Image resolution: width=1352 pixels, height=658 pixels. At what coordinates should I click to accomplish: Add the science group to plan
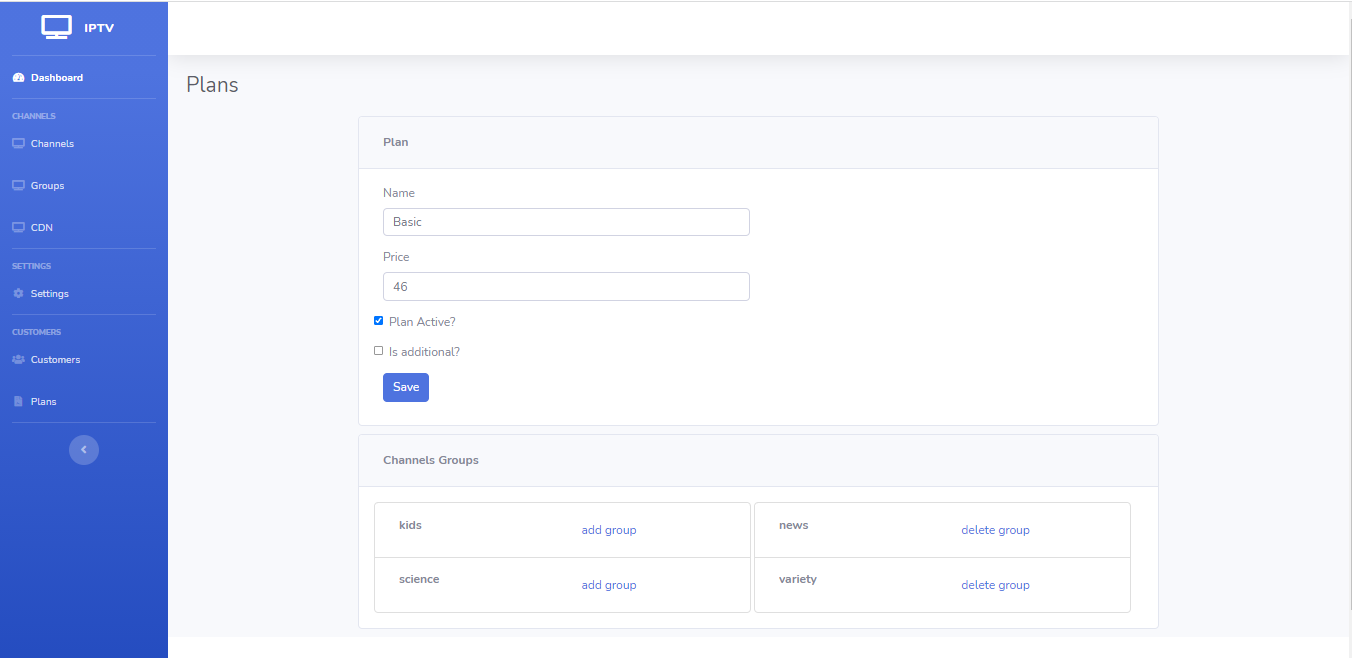click(609, 585)
